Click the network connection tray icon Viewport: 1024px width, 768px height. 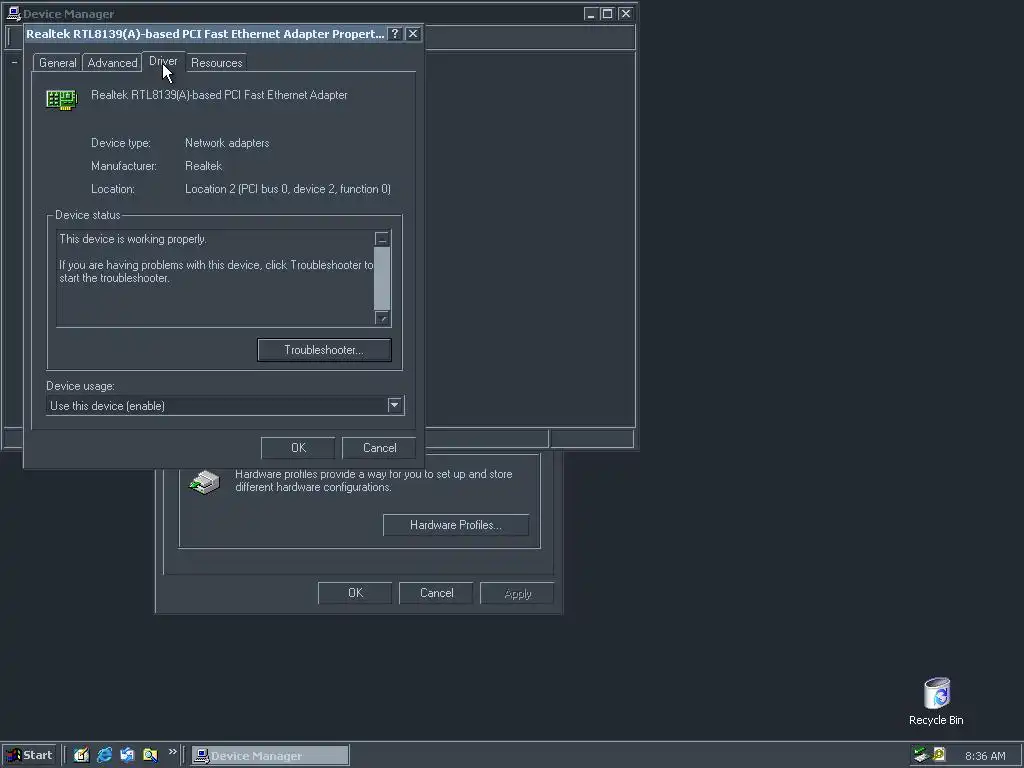click(921, 755)
